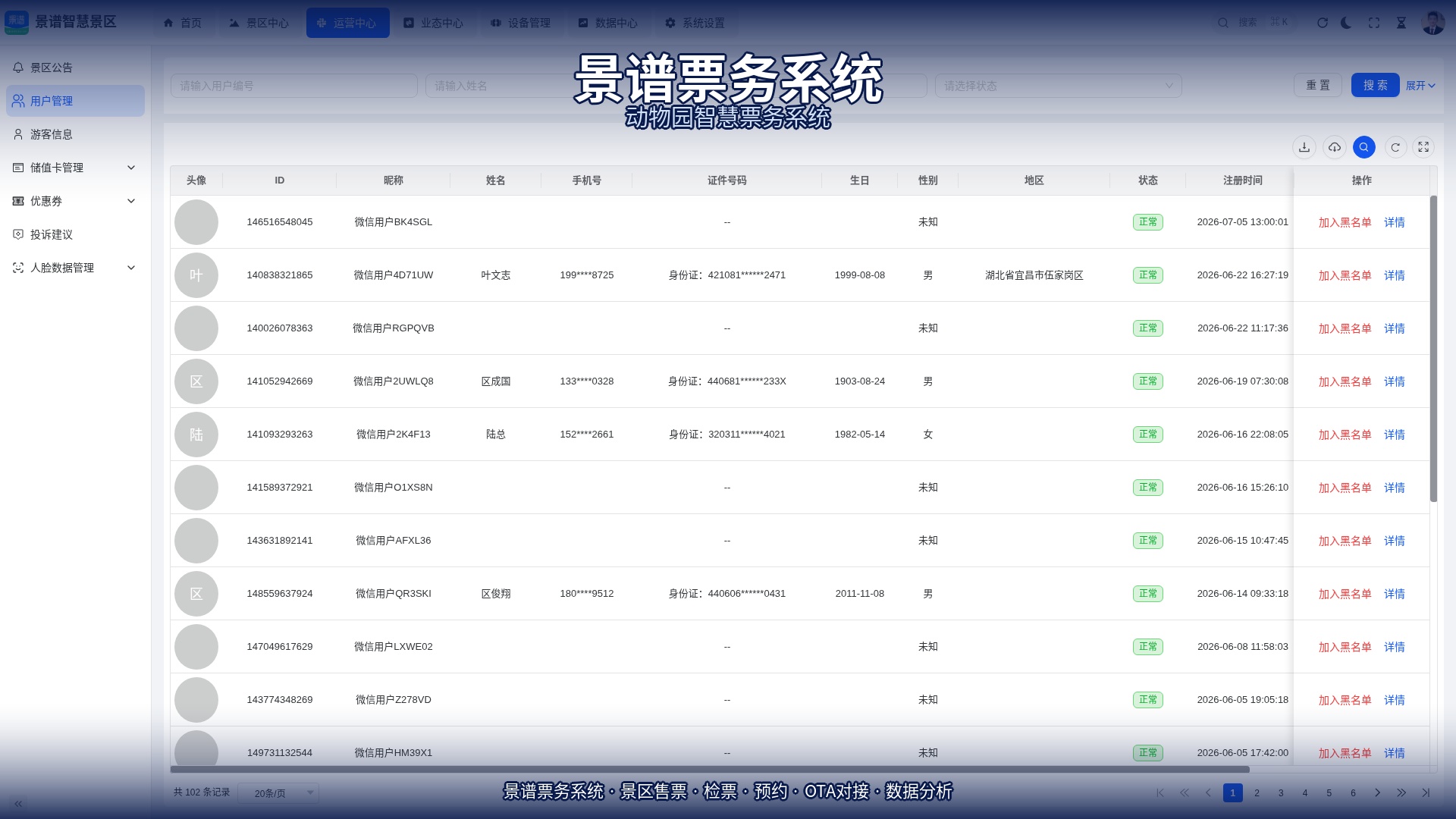
Task: Click the avatar of user 叶文志
Action: pyautogui.click(x=196, y=275)
